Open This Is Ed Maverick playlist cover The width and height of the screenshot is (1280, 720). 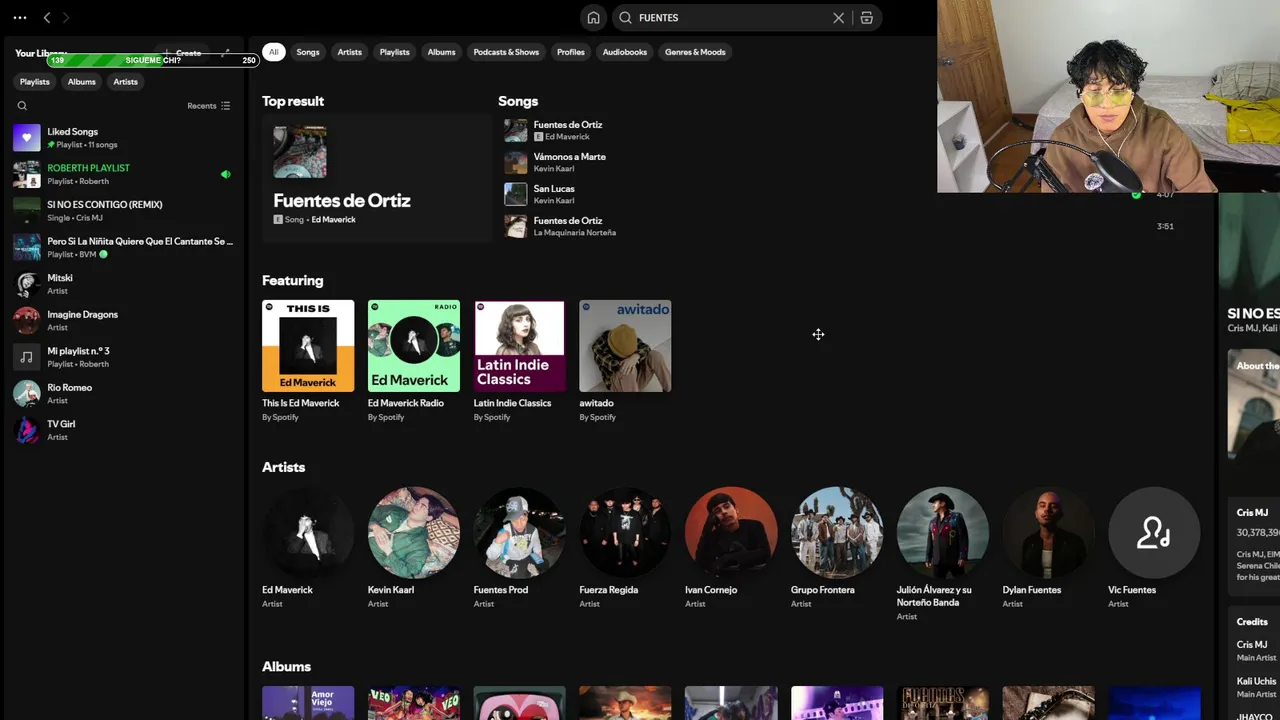tap(308, 346)
